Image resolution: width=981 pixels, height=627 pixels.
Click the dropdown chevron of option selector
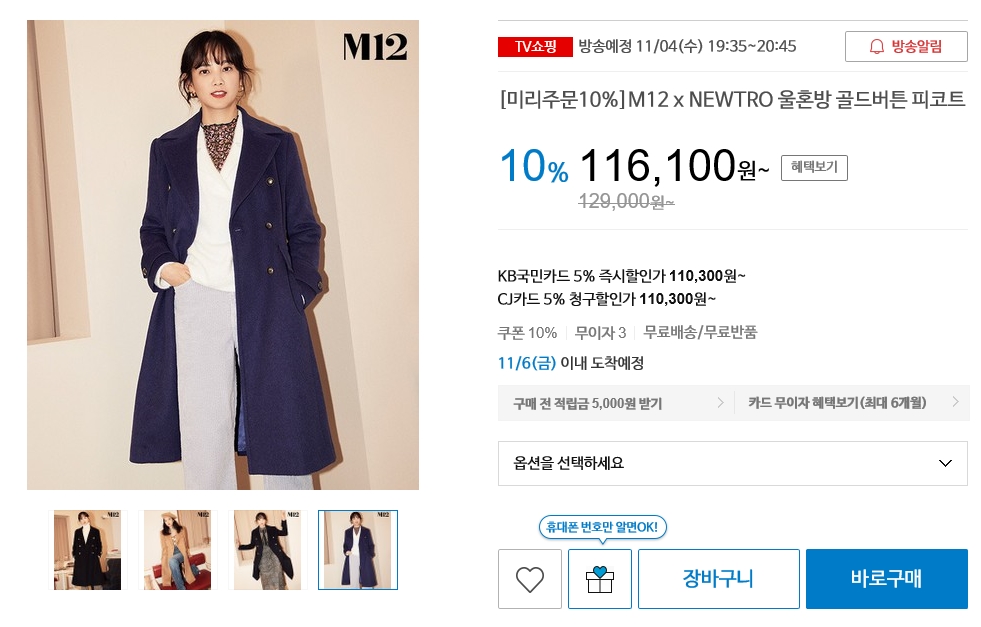[945, 463]
